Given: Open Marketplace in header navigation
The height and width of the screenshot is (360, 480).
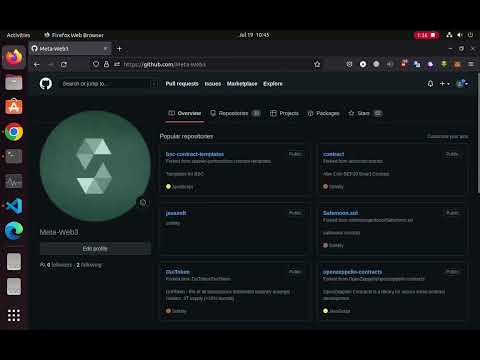Looking at the screenshot, I should point(242,84).
